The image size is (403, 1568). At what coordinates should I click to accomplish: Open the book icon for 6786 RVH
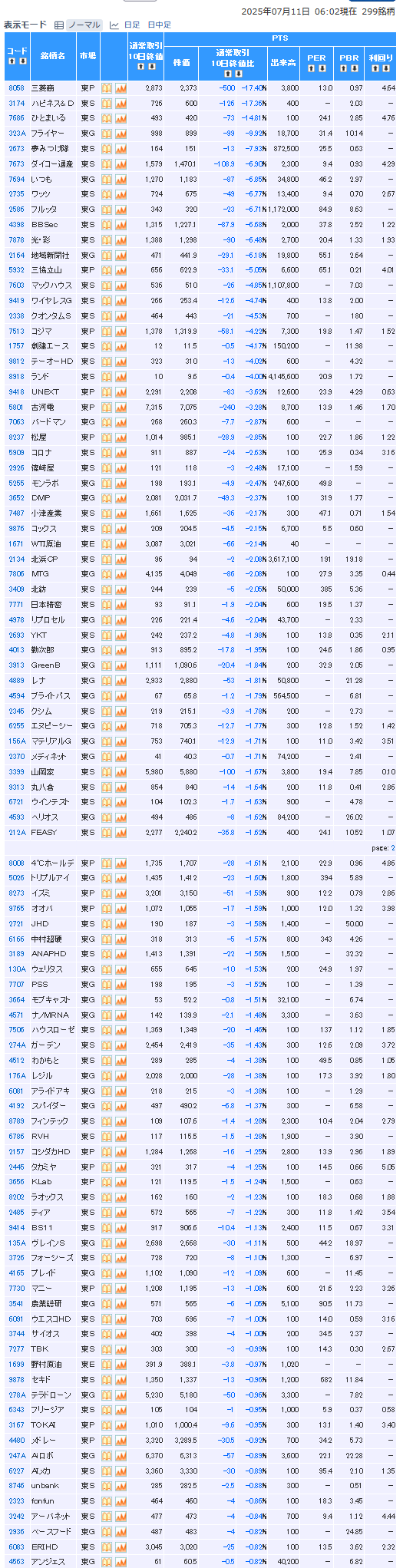coord(107,1137)
